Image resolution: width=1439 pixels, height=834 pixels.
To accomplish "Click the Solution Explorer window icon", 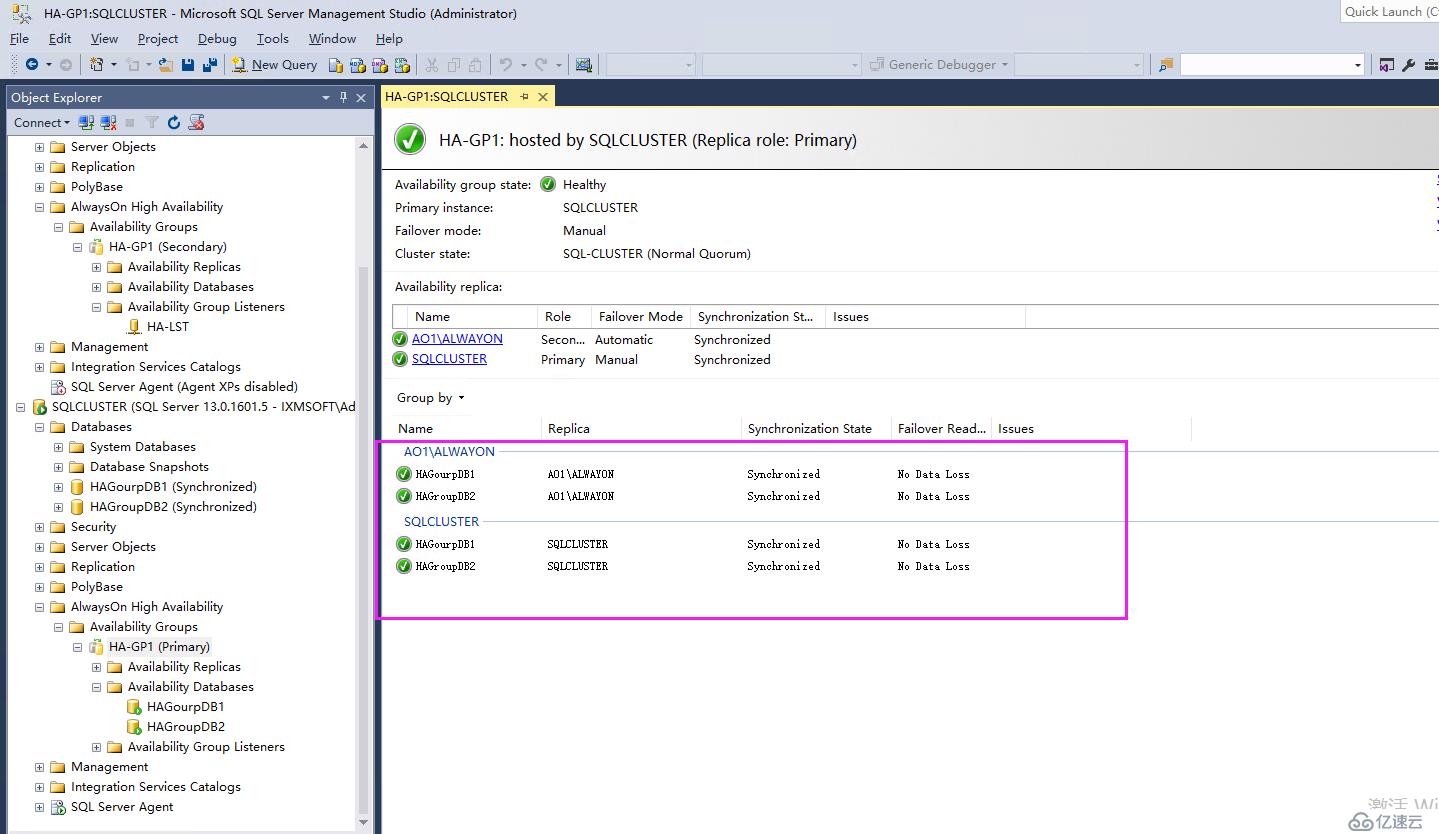I will pyautogui.click(x=1386, y=65).
